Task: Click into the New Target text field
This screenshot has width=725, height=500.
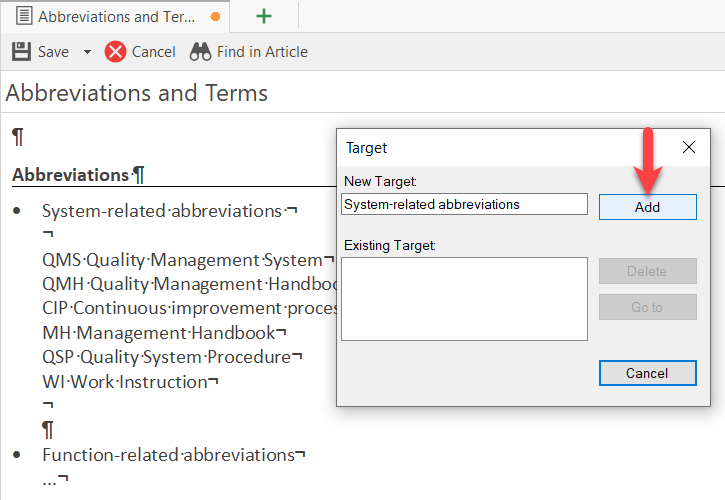Action: (464, 204)
